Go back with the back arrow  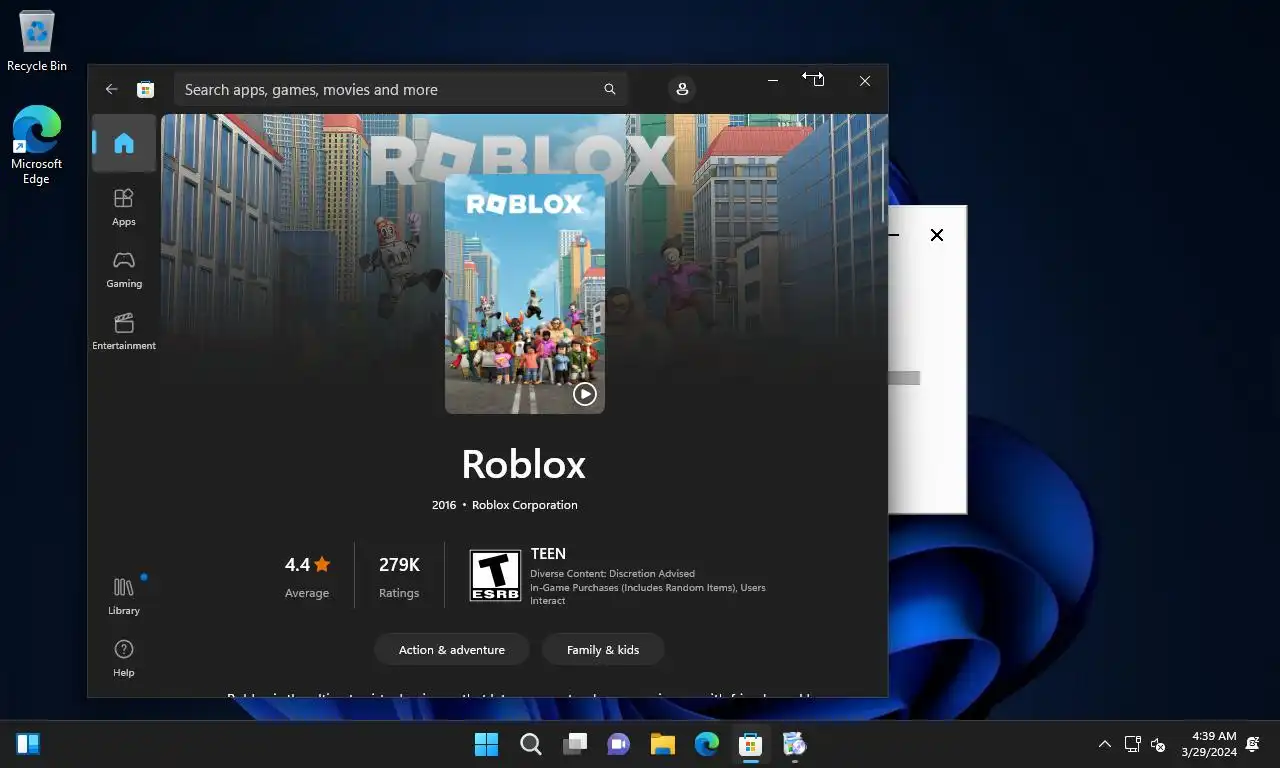(111, 89)
